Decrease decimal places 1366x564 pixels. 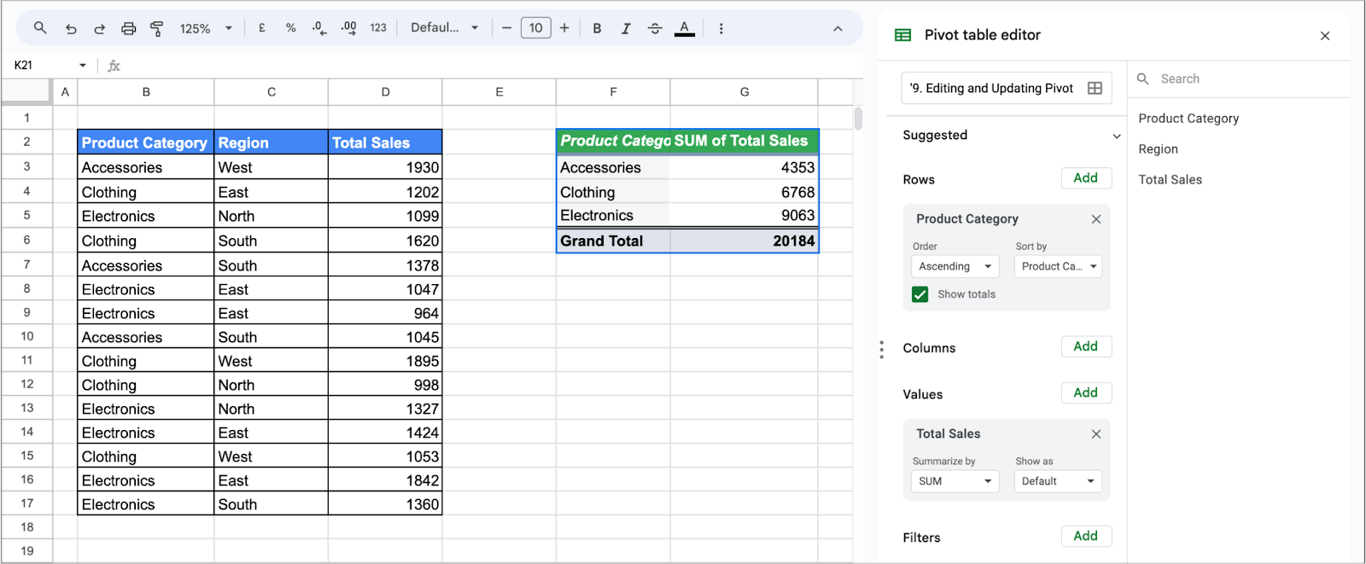(x=319, y=28)
